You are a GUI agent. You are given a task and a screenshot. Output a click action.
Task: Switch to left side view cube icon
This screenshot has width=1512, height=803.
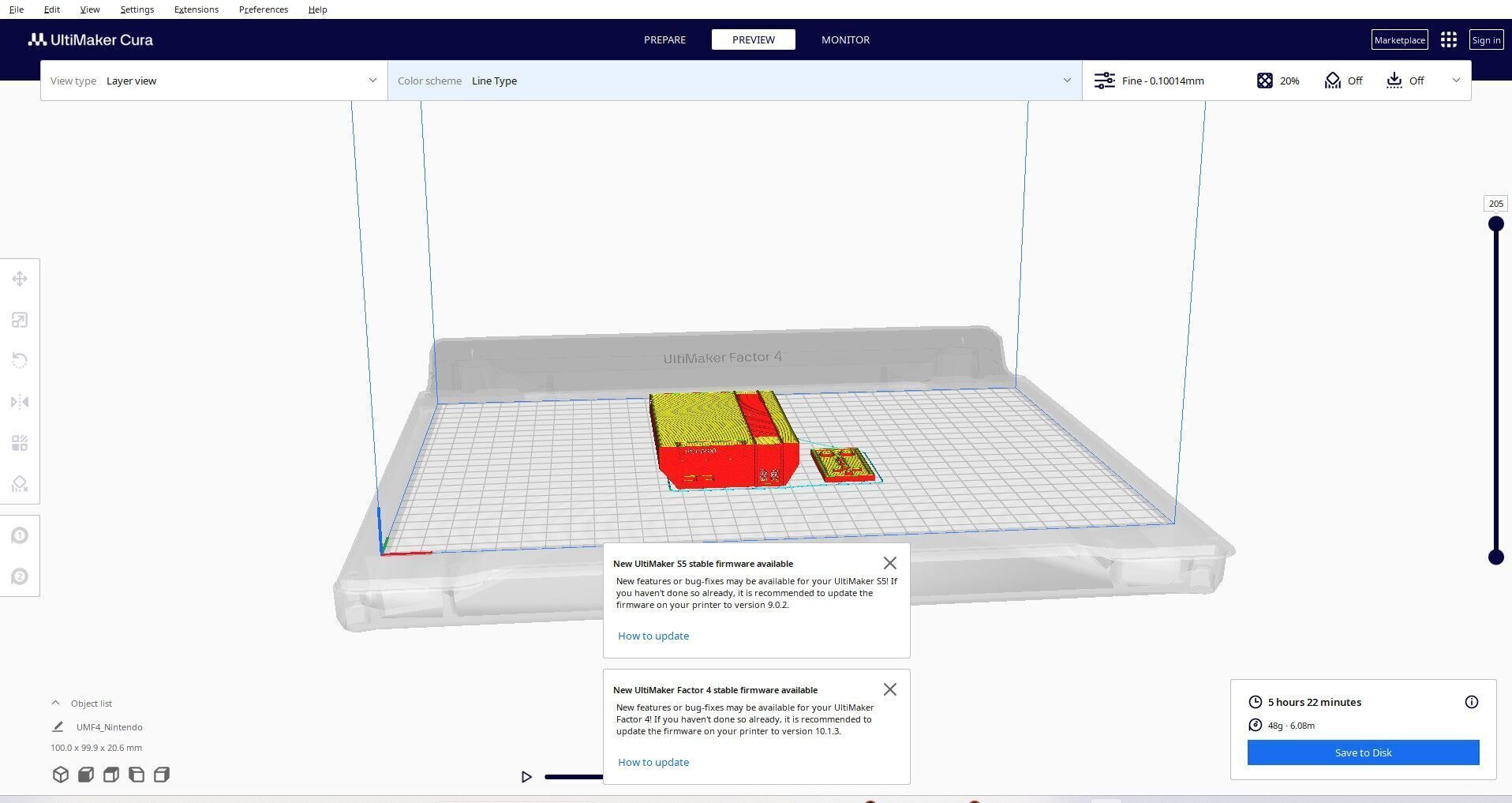tap(137, 775)
